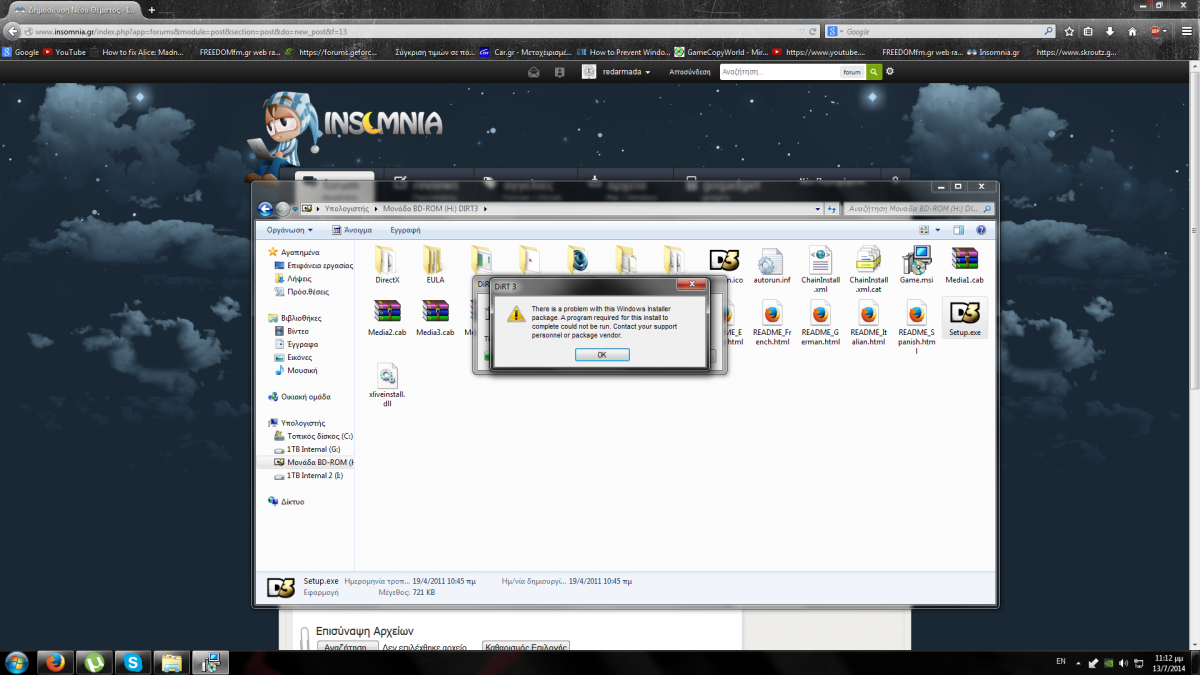1200x675 pixels.
Task: Click the Insomnia messages envelope icon
Action: 534,72
